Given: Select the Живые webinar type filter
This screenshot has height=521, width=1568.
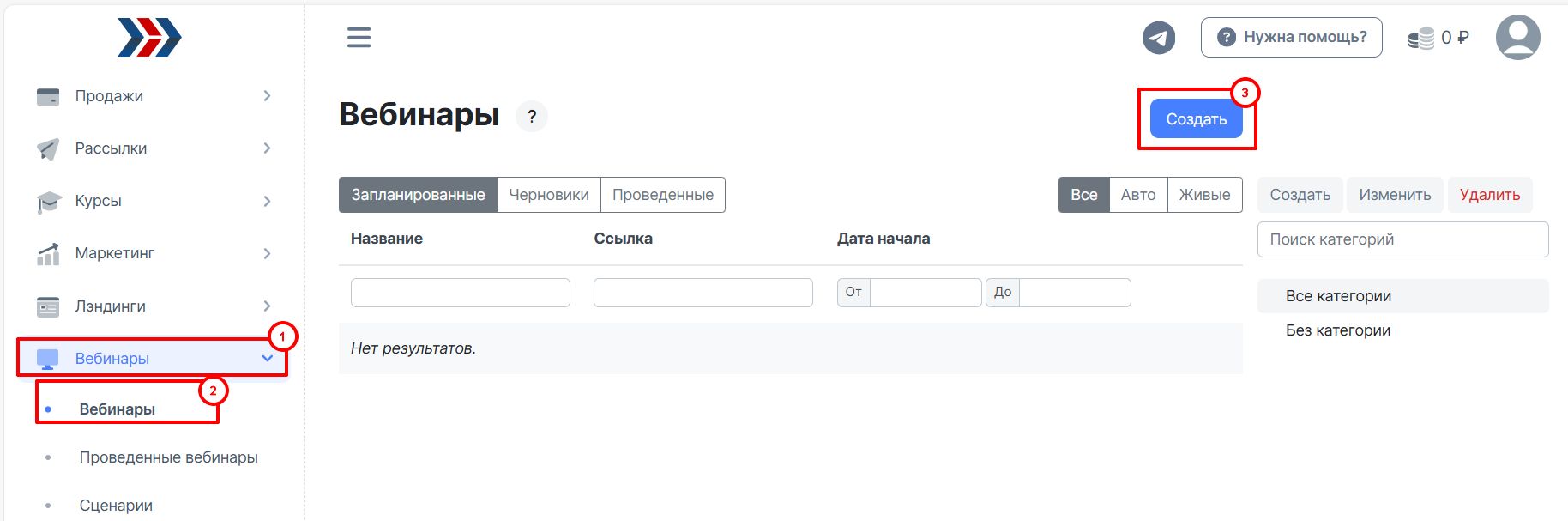Looking at the screenshot, I should [x=1204, y=195].
